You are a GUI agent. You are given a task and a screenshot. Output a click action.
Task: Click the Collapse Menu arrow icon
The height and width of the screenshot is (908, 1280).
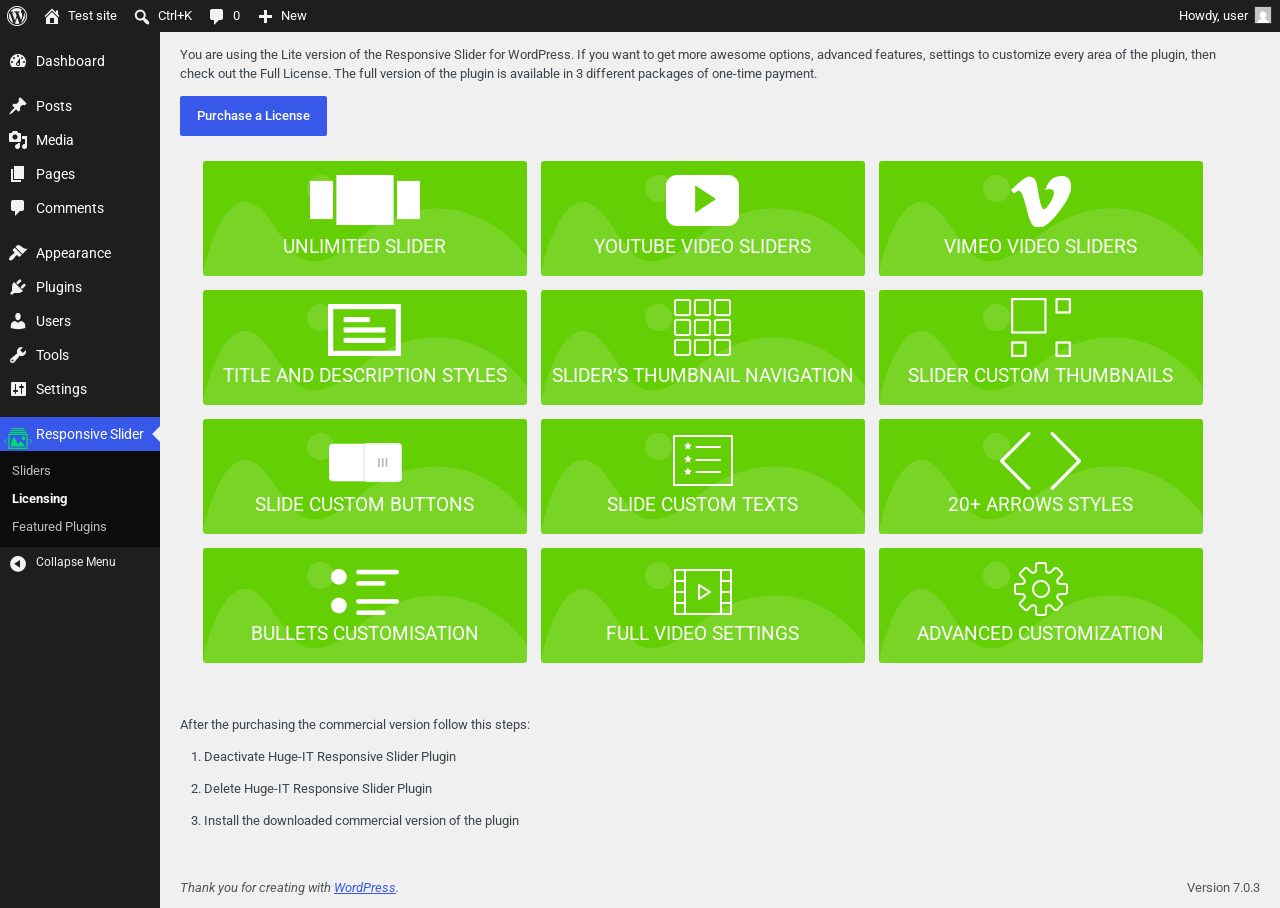pyautogui.click(x=18, y=563)
